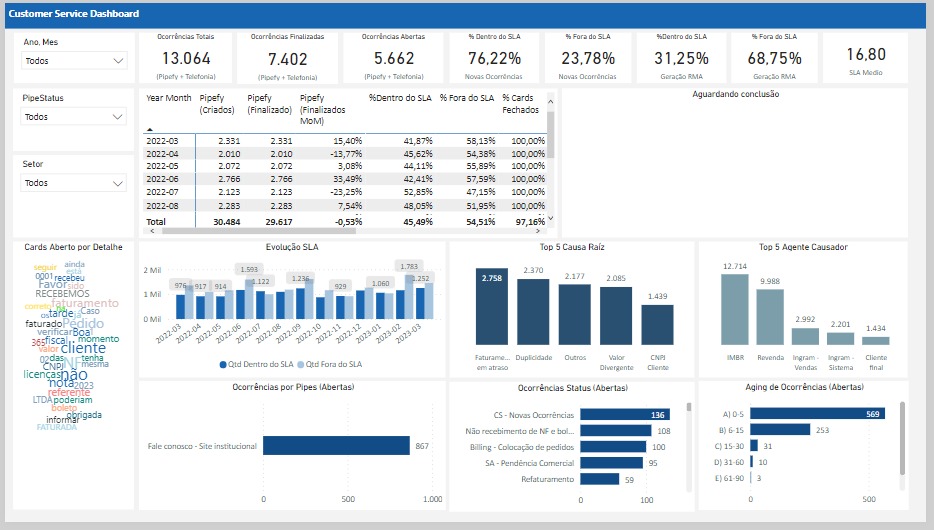The width and height of the screenshot is (934, 530).
Task: Click the word 'RECEBEMOS' in word cloud
Action: [63, 294]
